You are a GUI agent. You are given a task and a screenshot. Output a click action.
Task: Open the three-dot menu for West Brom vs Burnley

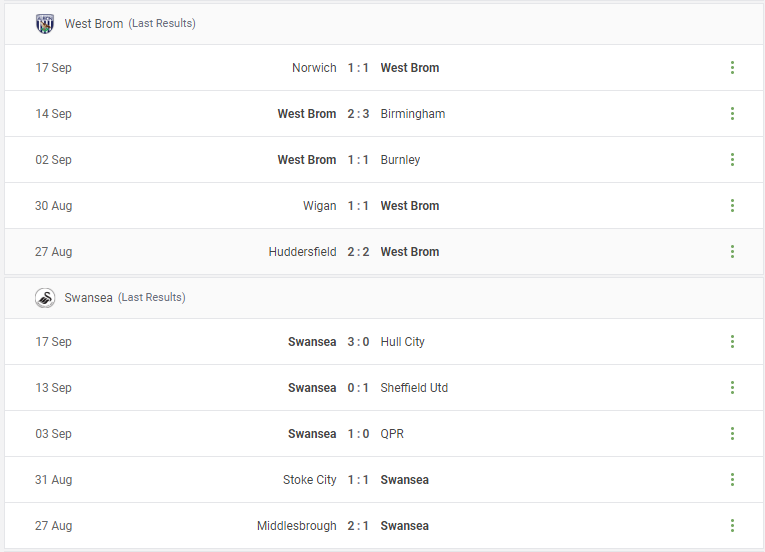pyautogui.click(x=732, y=160)
